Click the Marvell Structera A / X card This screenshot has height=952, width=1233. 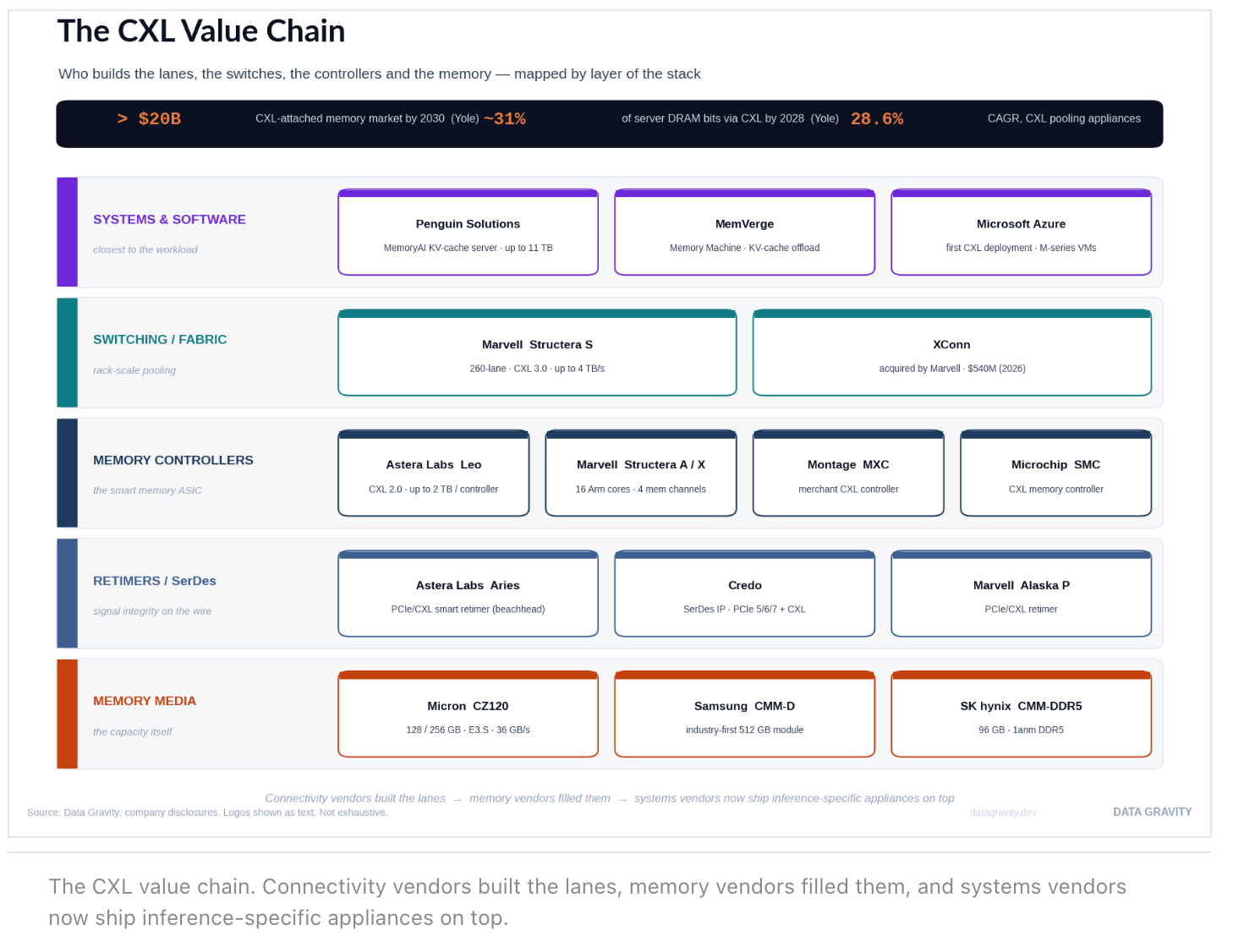coord(641,473)
